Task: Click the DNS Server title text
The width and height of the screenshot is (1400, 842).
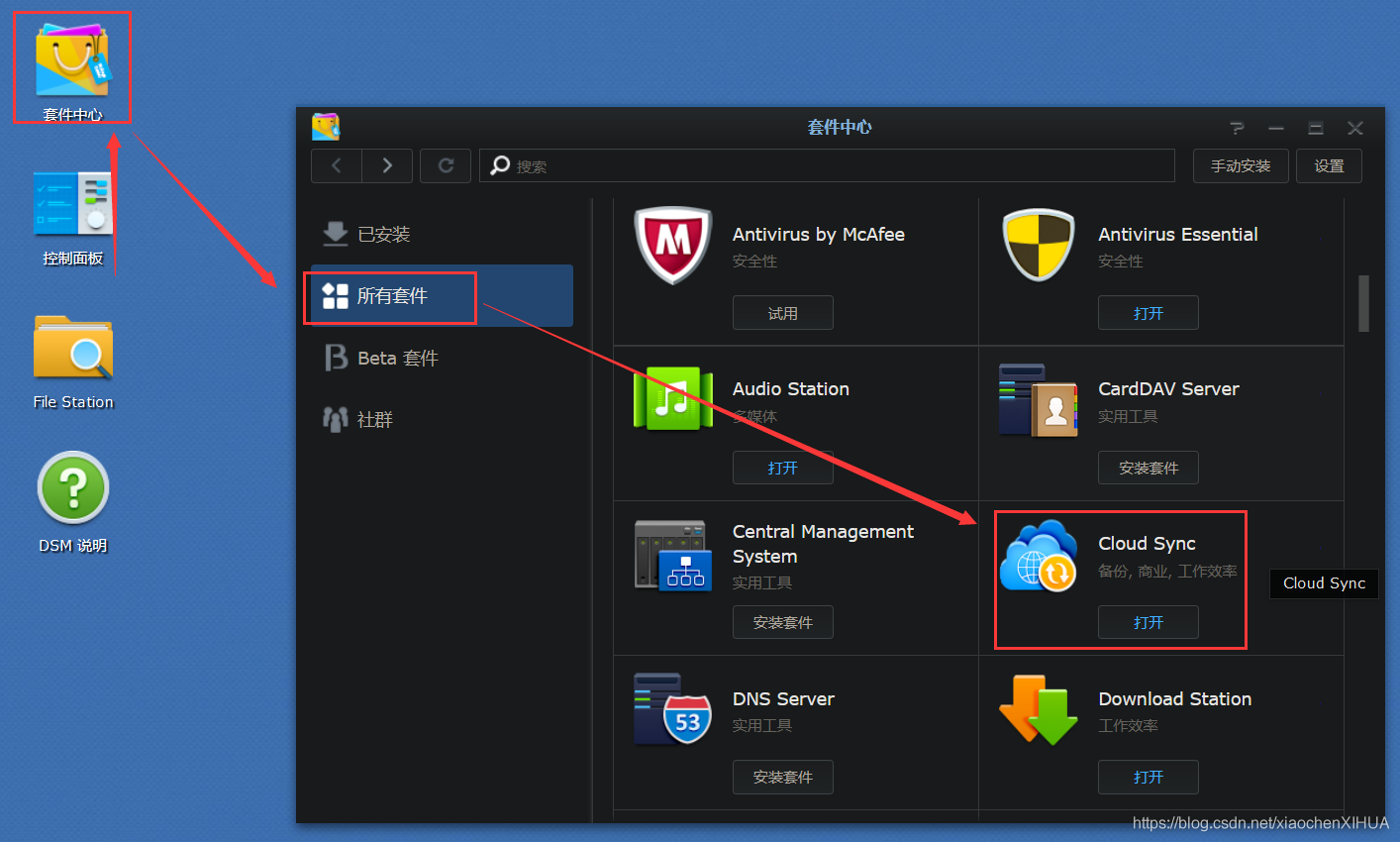Action: (x=783, y=699)
